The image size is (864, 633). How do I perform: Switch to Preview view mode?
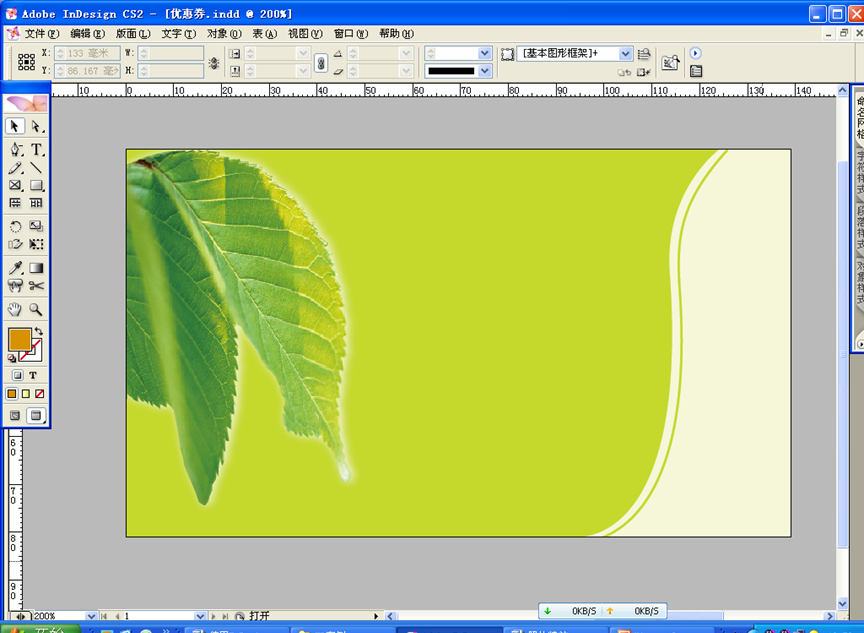coord(36,415)
